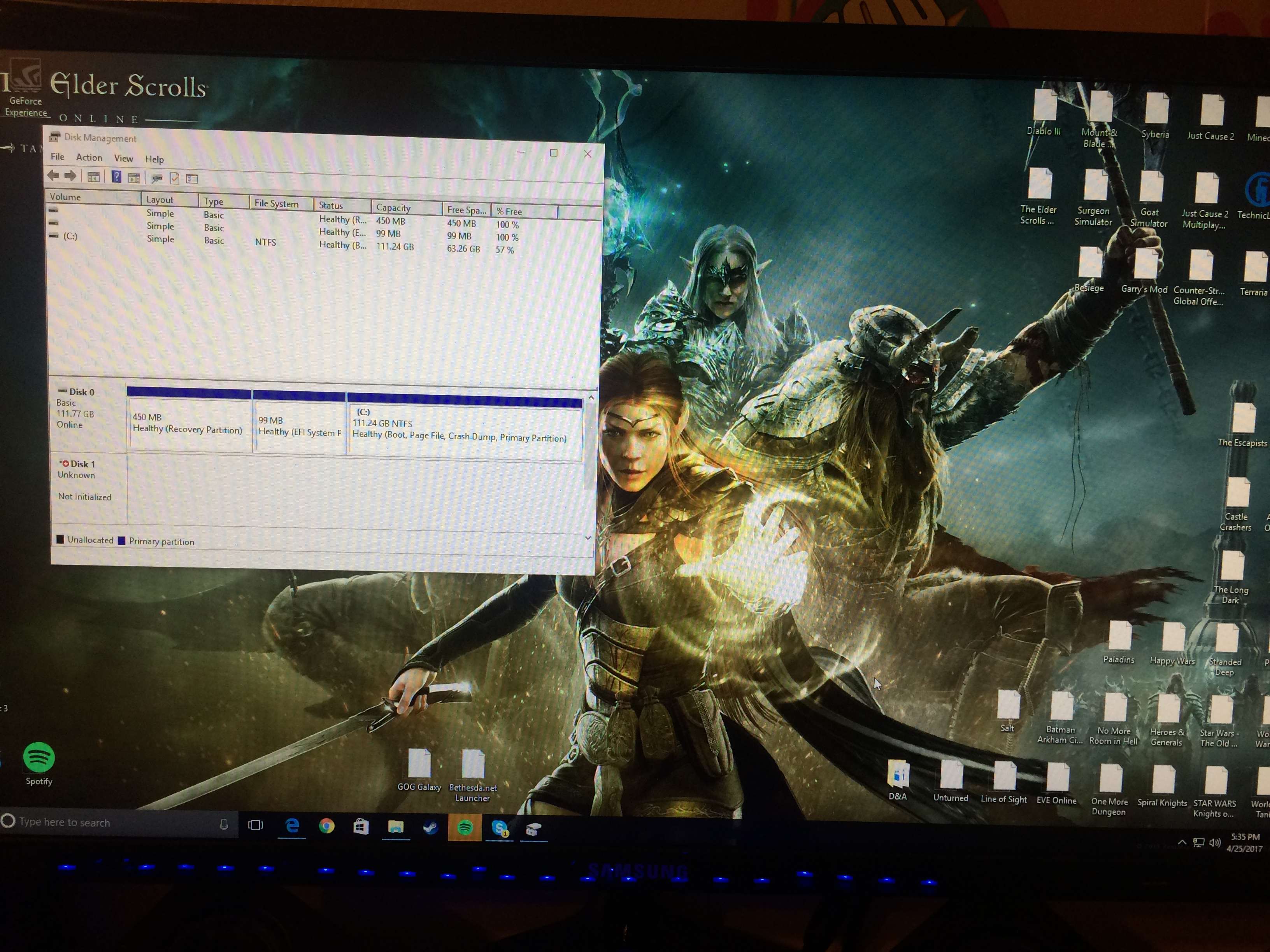Image resolution: width=1270 pixels, height=952 pixels.
Task: Click the volume speaker icon in tray
Action: (x=1214, y=843)
